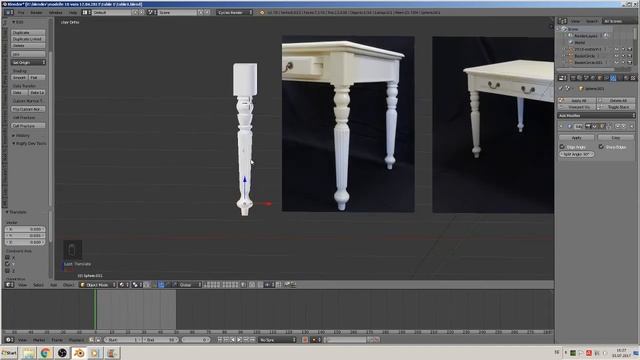The height and width of the screenshot is (360, 640).
Task: Open the 3D view editor type selector
Action: 9,285
